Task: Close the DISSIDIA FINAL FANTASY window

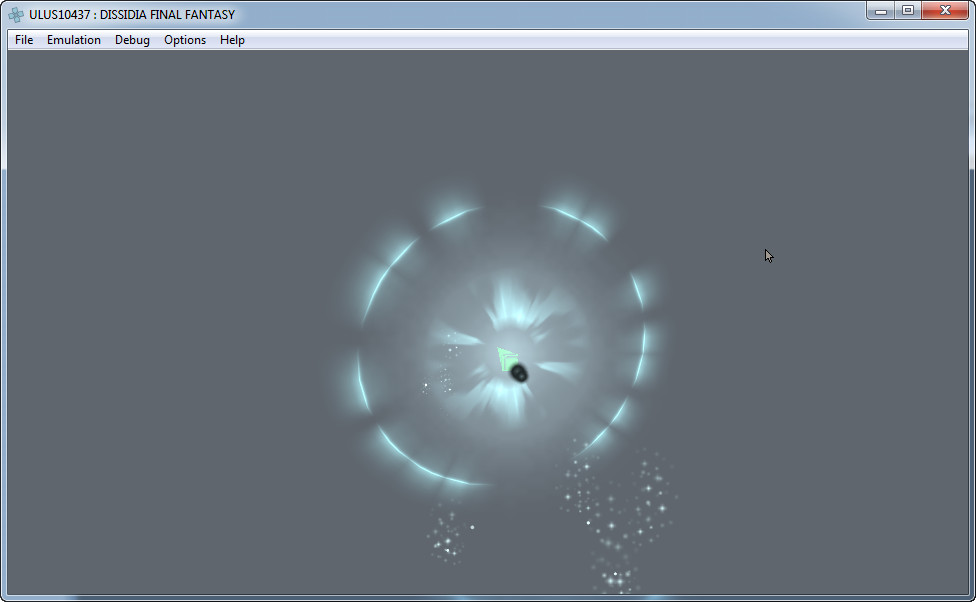Action: [x=945, y=10]
